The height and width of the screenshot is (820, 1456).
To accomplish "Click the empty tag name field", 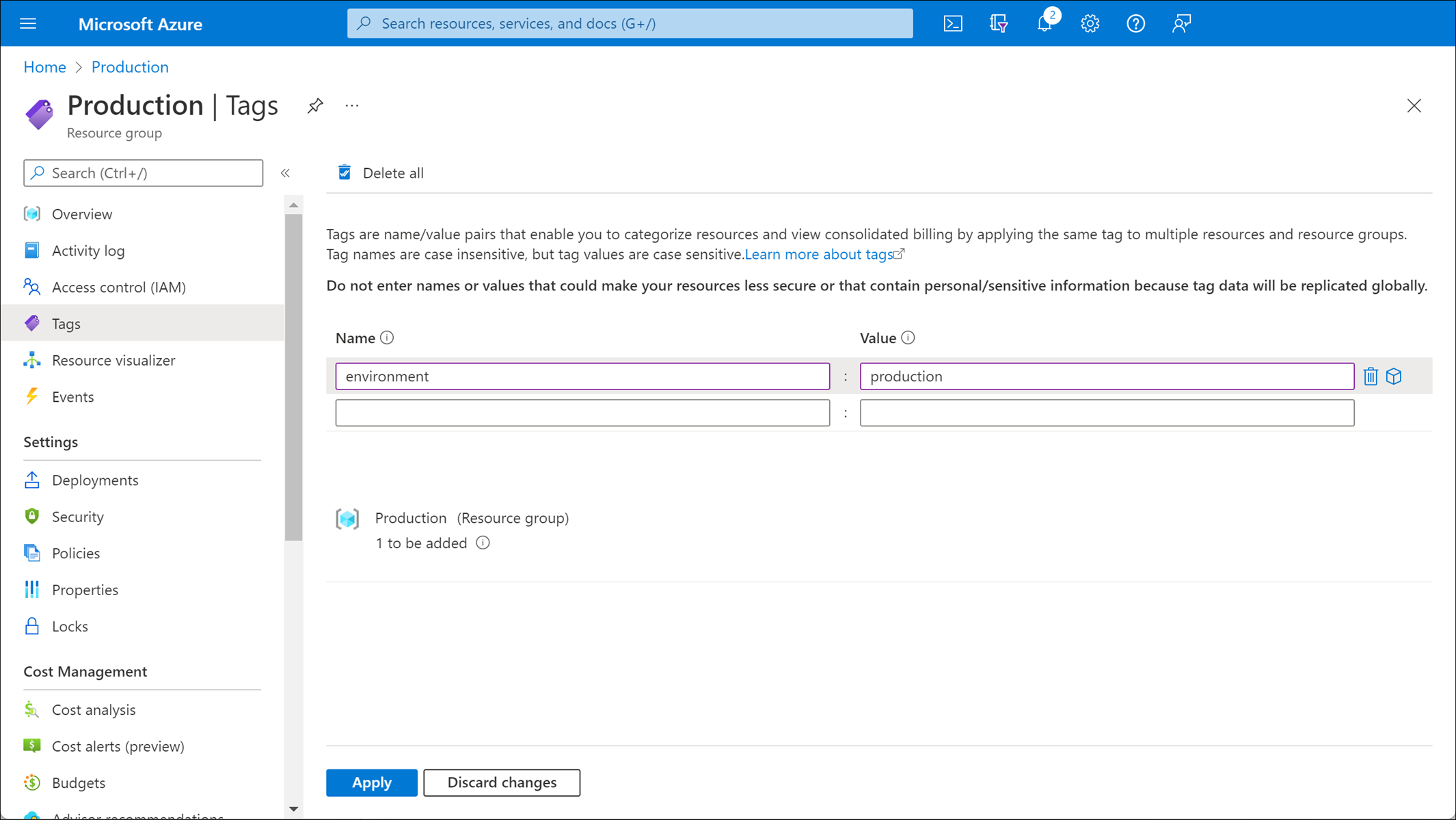I will (582, 413).
